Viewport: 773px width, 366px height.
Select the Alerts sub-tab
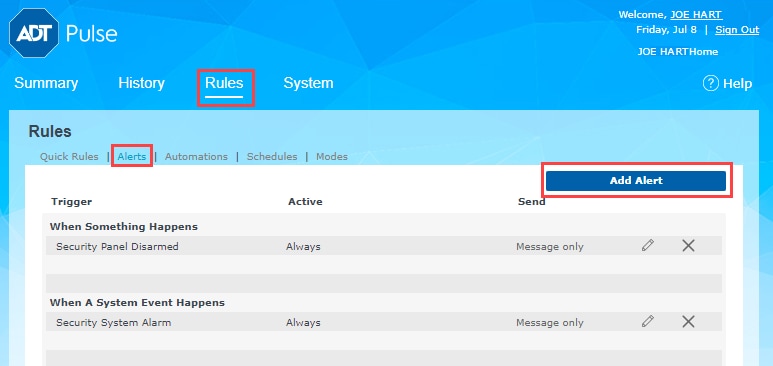pyautogui.click(x=132, y=156)
